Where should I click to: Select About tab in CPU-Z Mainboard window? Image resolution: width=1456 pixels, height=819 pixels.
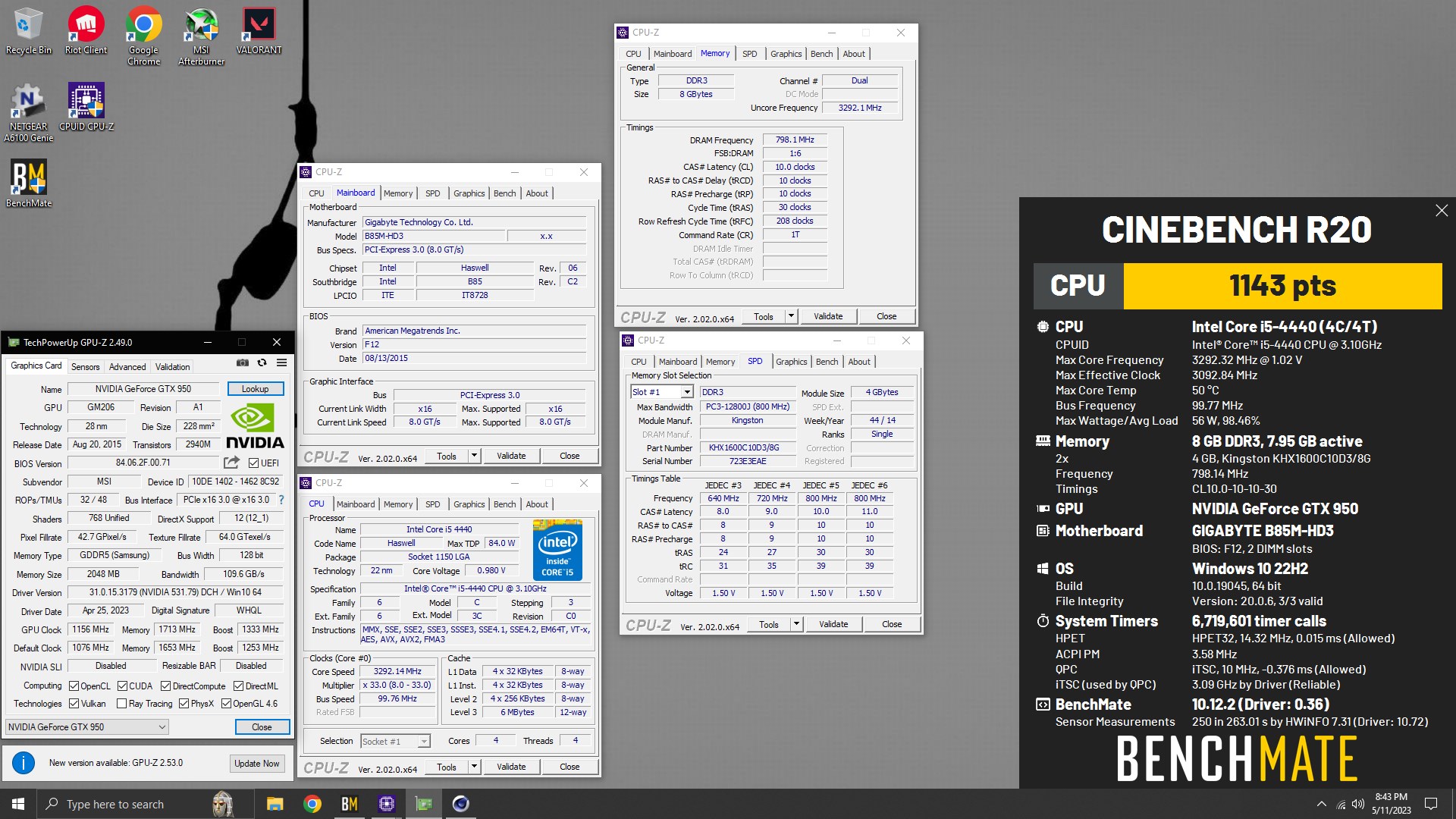pos(537,193)
